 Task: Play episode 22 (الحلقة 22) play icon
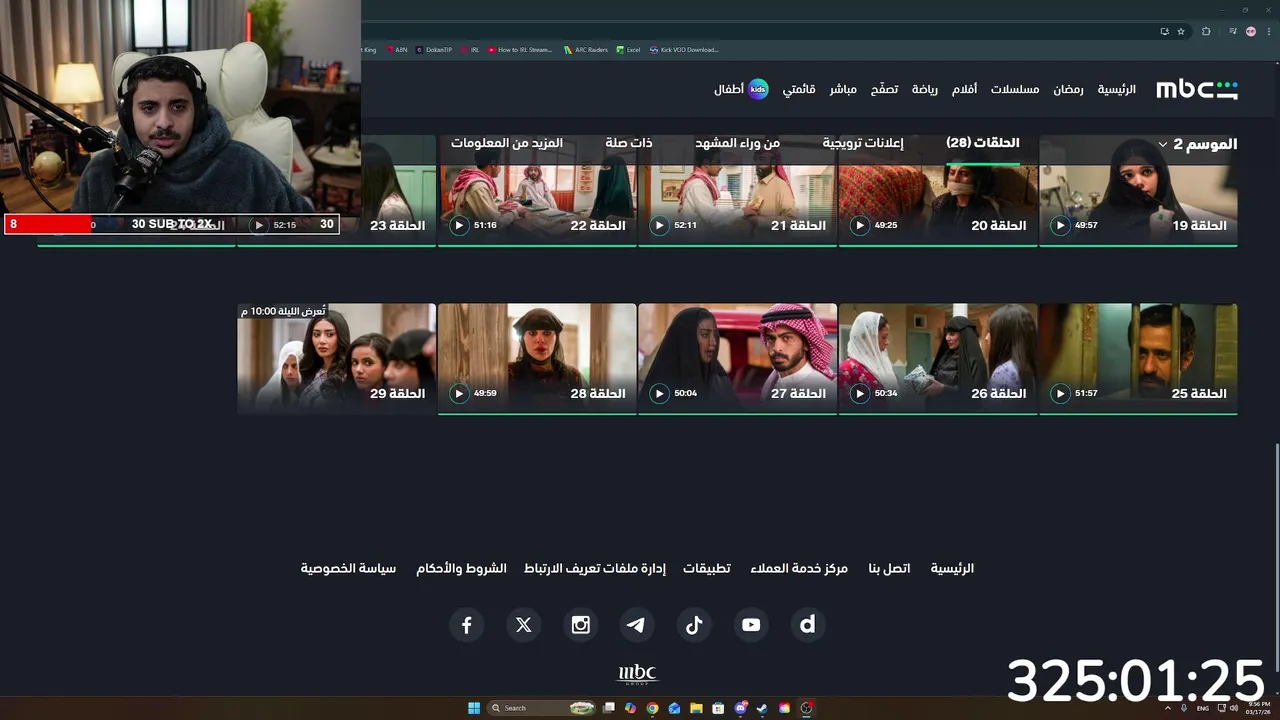pos(459,226)
